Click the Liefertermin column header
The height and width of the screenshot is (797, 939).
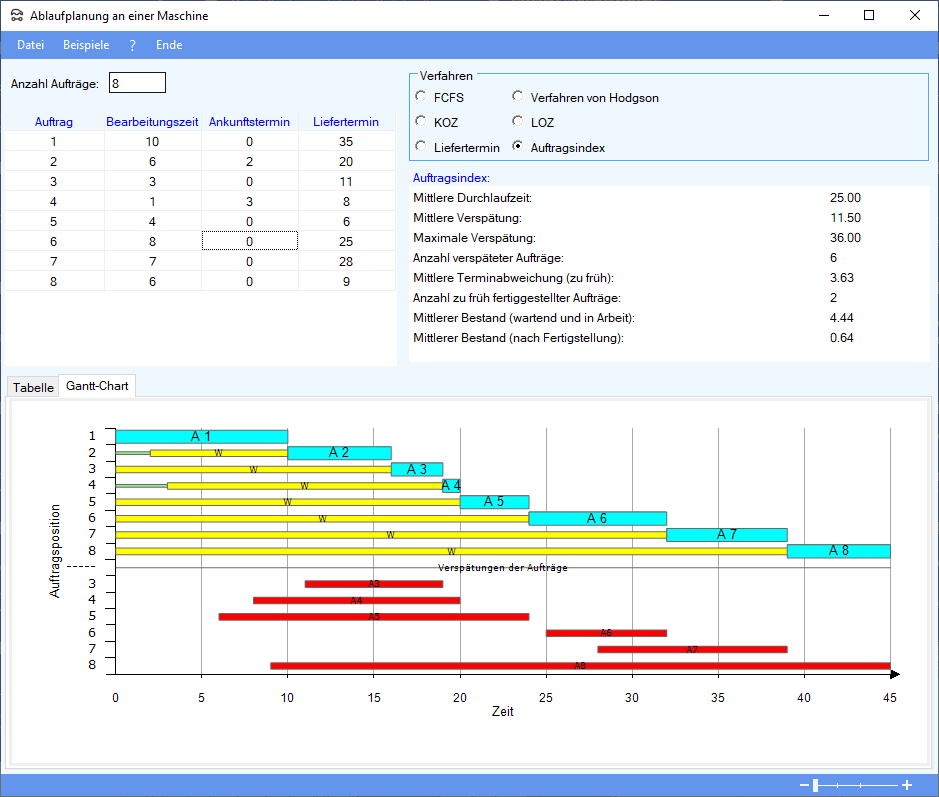pos(346,122)
